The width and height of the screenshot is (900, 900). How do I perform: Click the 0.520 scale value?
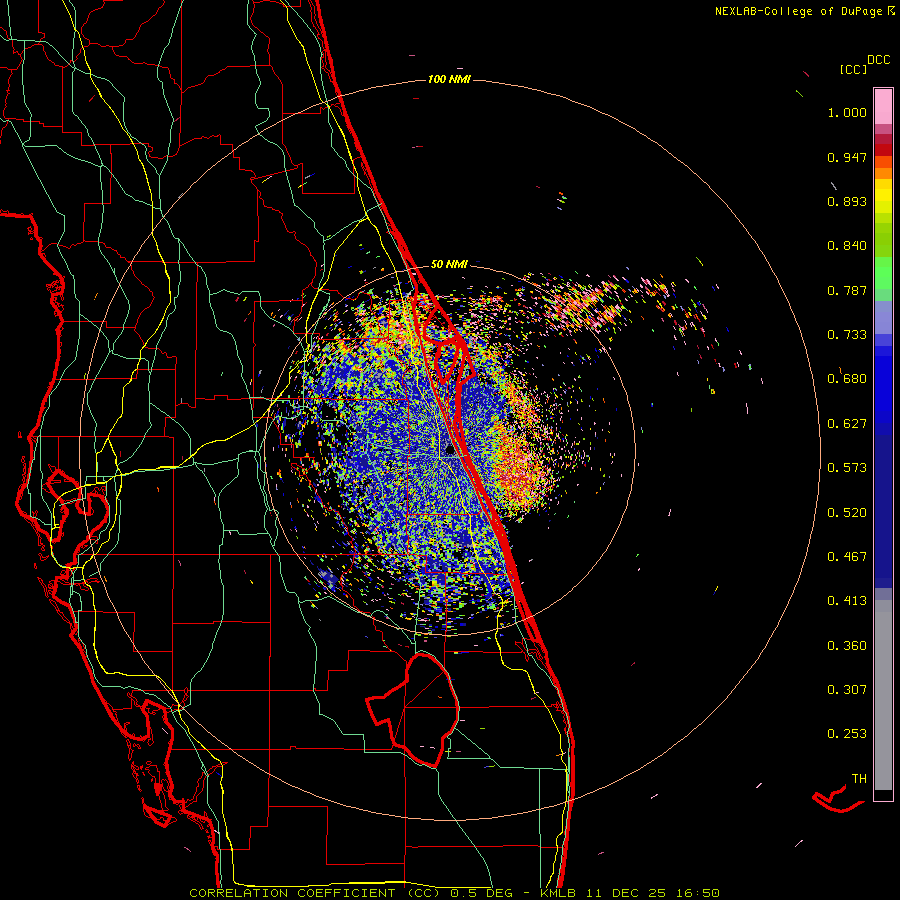tap(847, 513)
